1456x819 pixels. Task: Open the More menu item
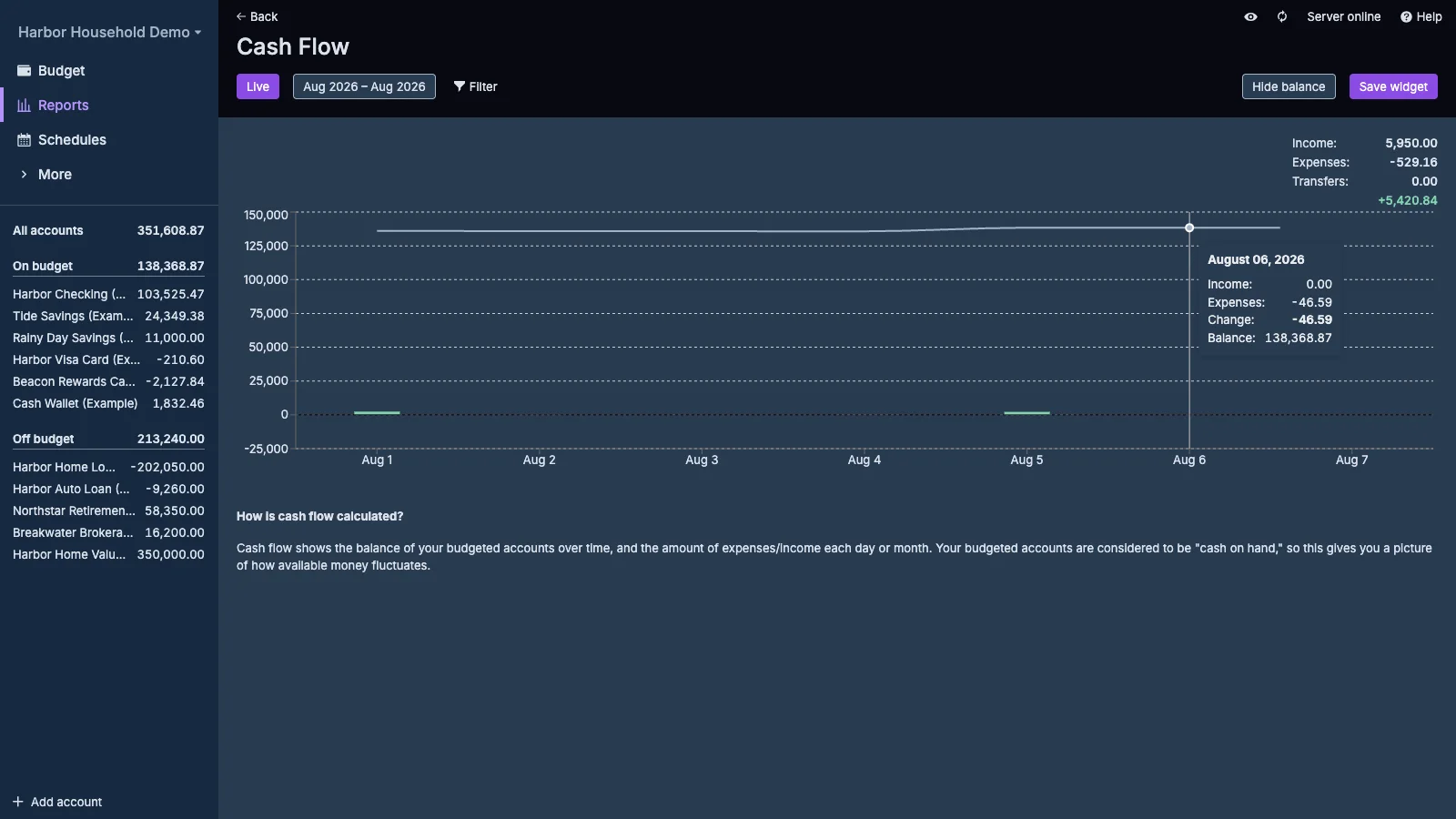click(x=109, y=175)
